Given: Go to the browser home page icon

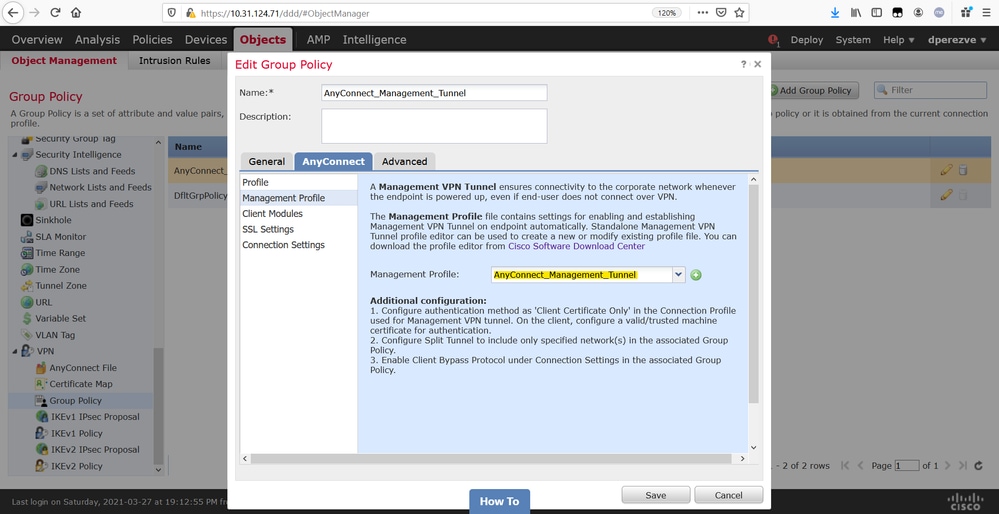Looking at the screenshot, I should click(76, 13).
